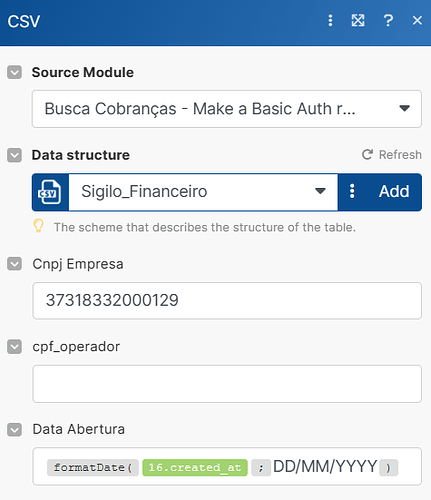Click the Data structure label
Image resolution: width=431 pixels, height=500 pixels.
point(81,155)
